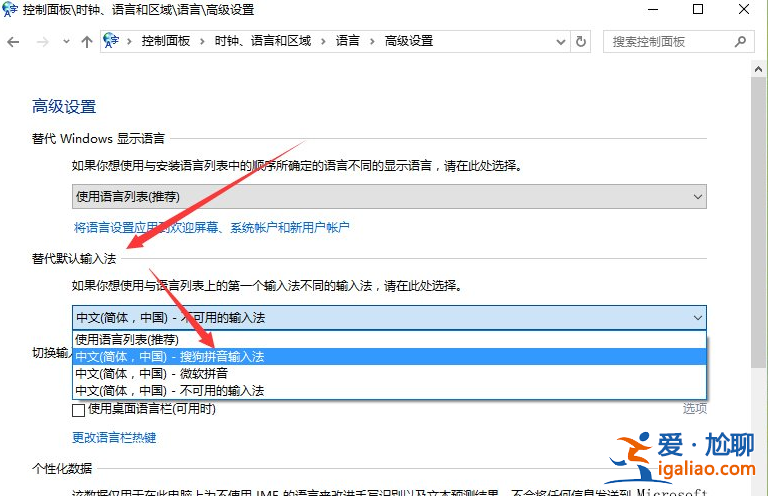This screenshot has height=496, width=768.
Task: Click the 高级设置 page heading
Action: (x=64, y=106)
